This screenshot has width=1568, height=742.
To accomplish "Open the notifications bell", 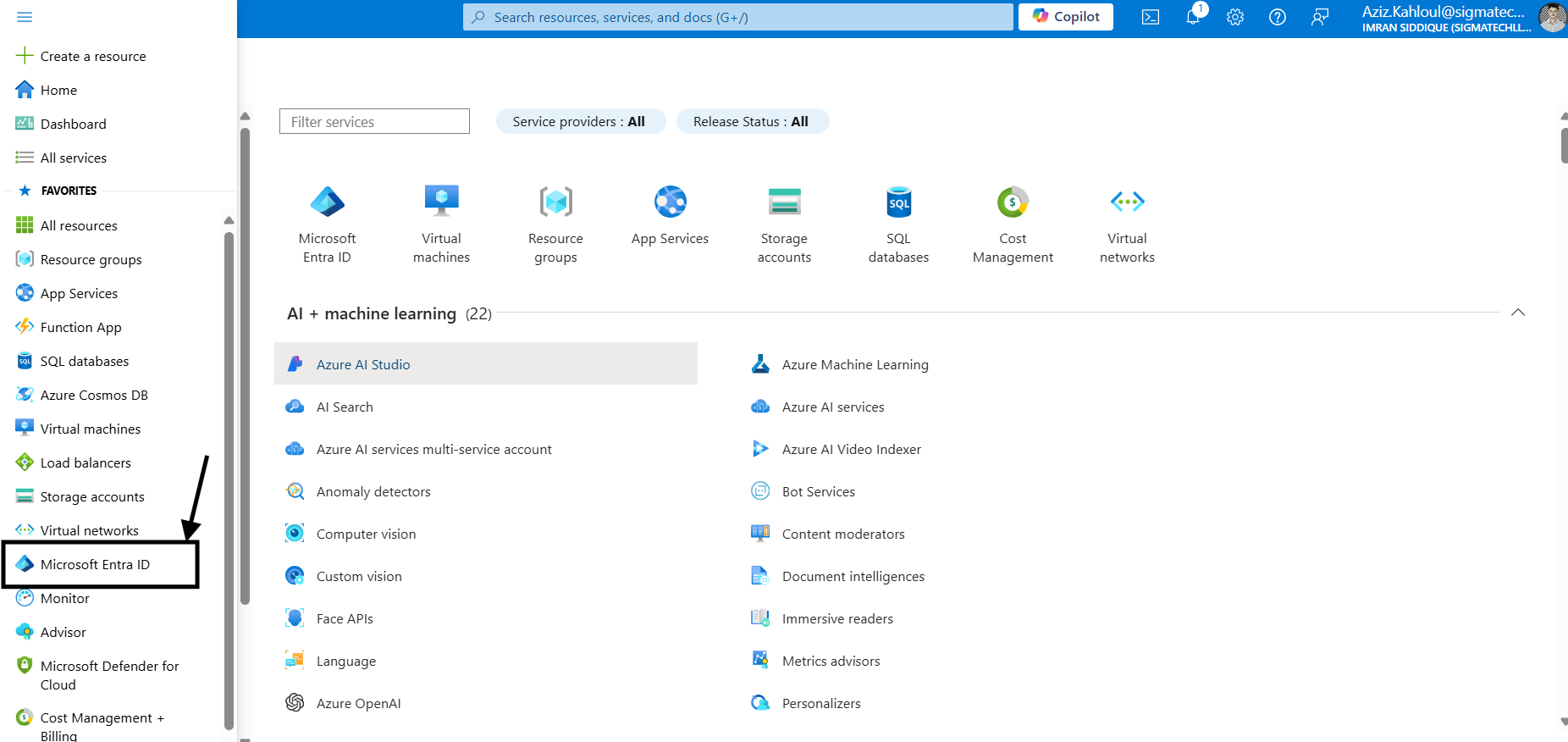I will point(1193,17).
